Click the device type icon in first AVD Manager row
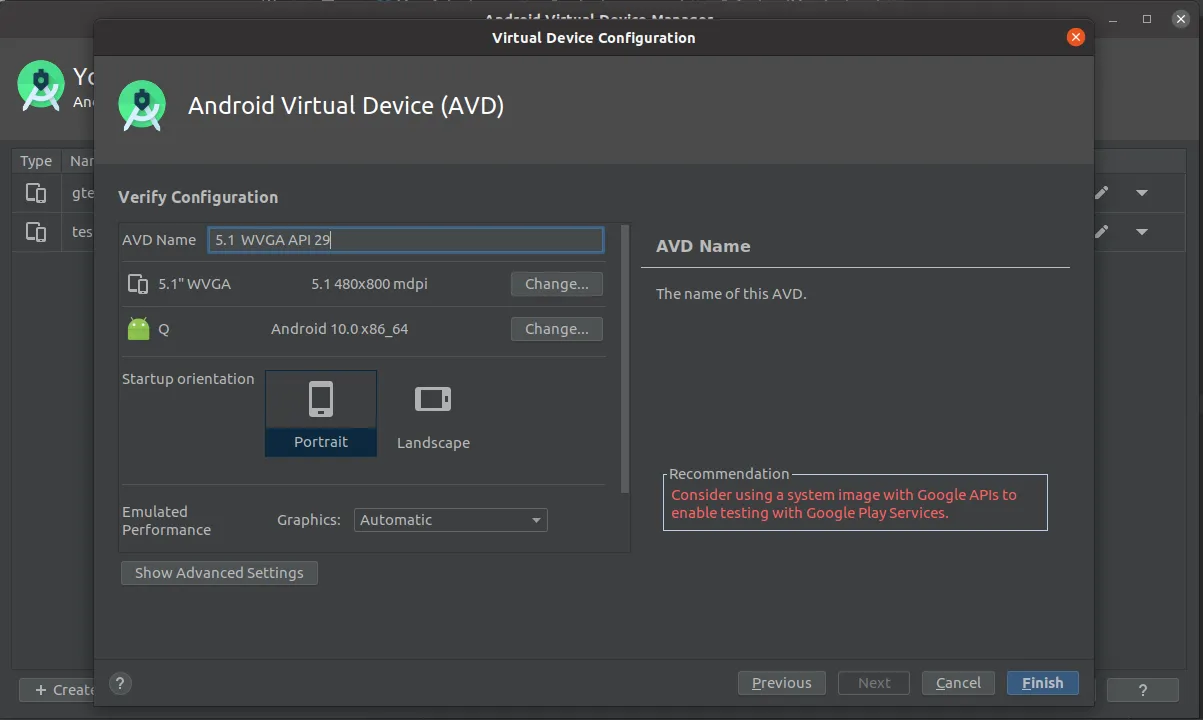Image resolution: width=1203 pixels, height=720 pixels. click(x=36, y=193)
